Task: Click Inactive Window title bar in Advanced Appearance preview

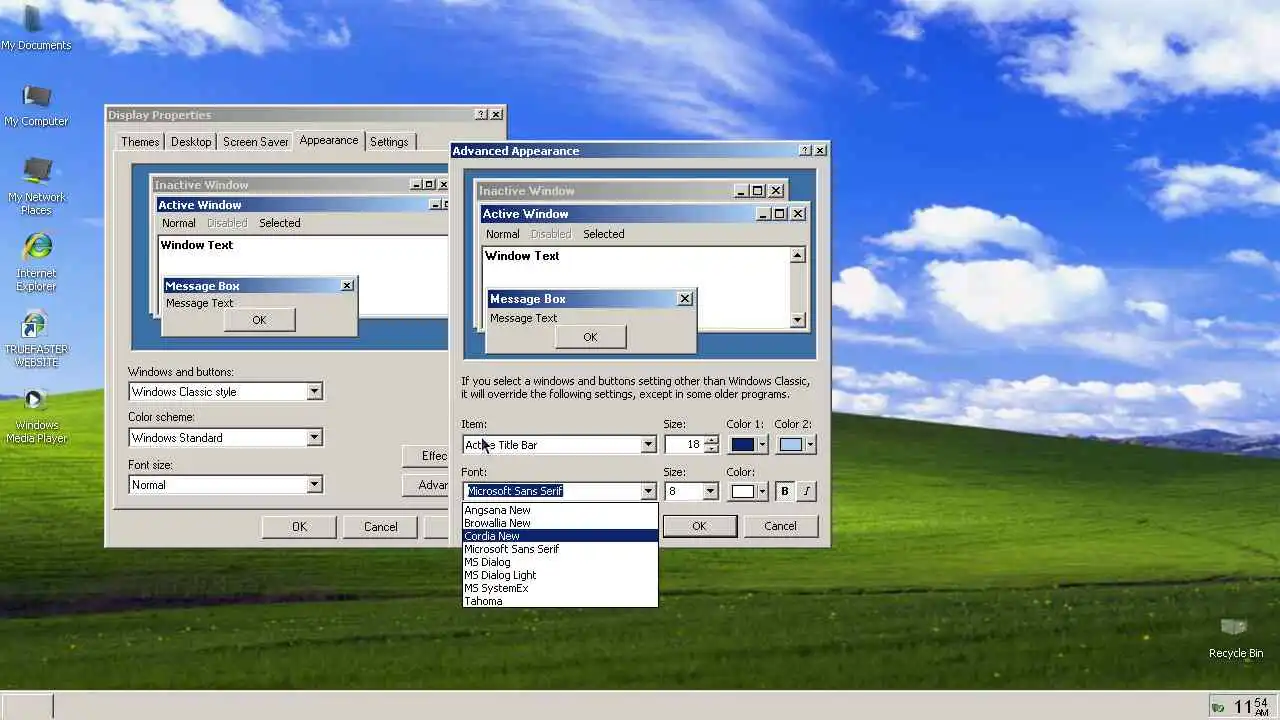Action: 632,190
